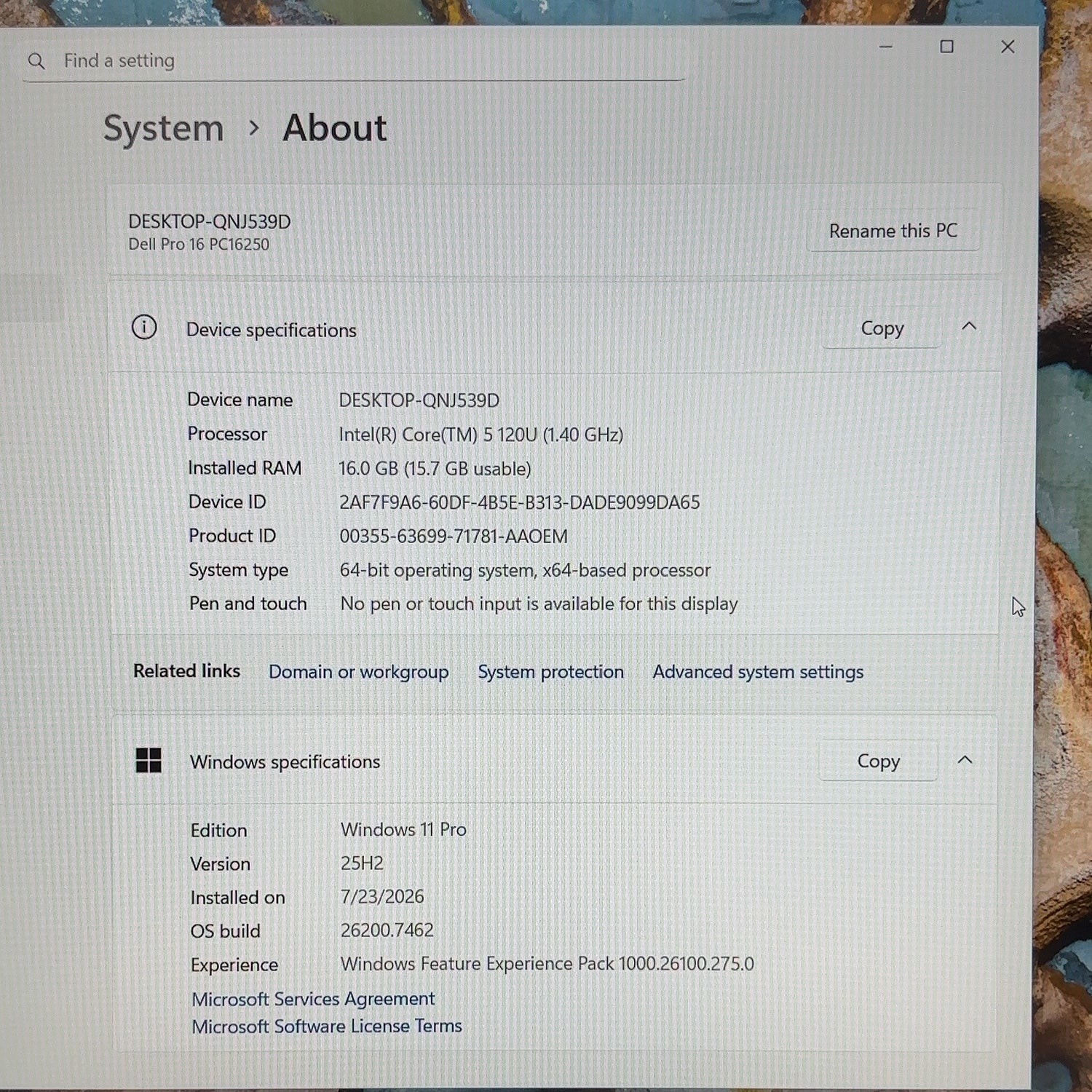Select Product ID value 00355-63699-71781-AAOEM
This screenshot has width=1092, height=1092.
(454, 537)
